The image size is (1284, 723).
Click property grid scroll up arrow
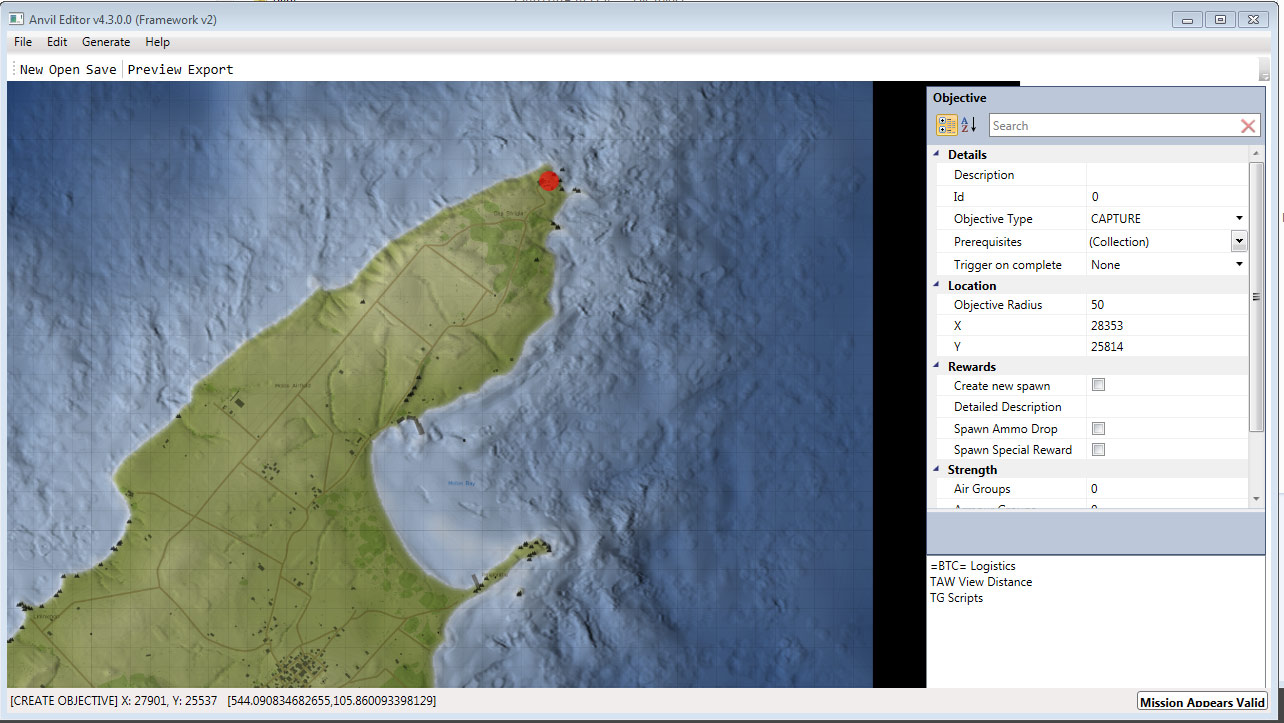click(x=1256, y=153)
